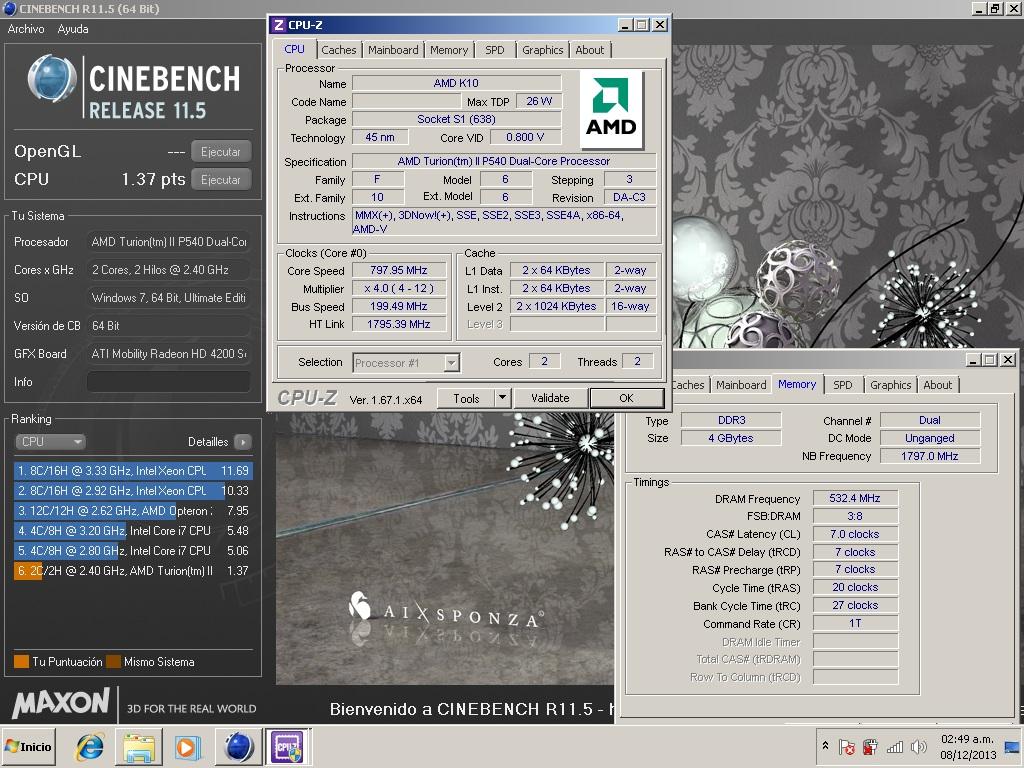The height and width of the screenshot is (768, 1024).
Task: Open the Ayuda menu in Cinebench
Action: [x=72, y=29]
